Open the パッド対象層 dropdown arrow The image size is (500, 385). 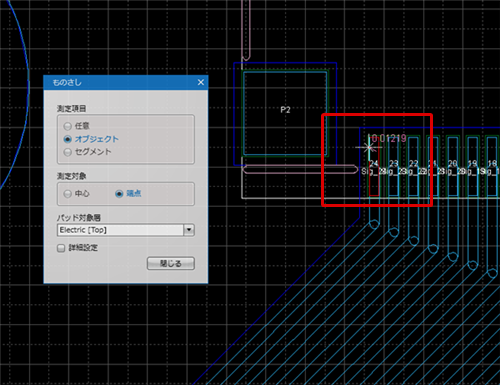click(189, 230)
